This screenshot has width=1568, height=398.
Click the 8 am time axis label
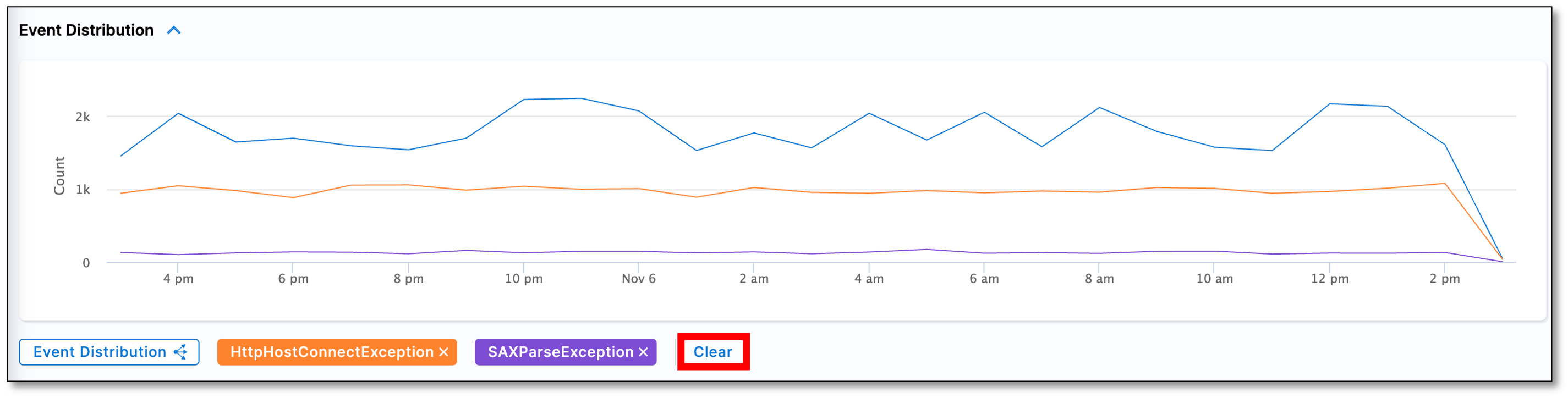(1099, 279)
